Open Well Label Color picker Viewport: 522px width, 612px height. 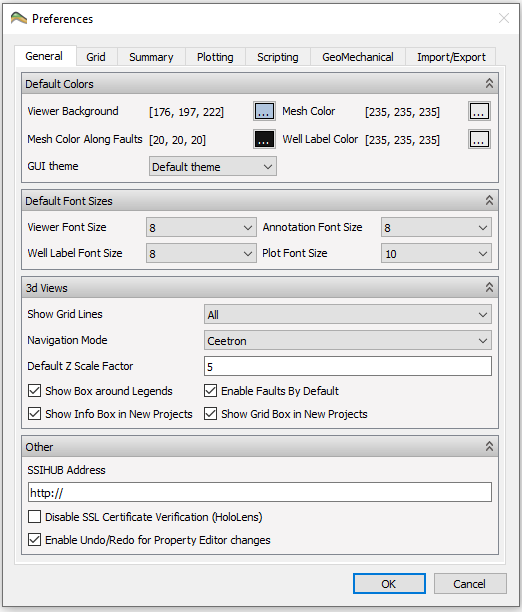click(479, 139)
